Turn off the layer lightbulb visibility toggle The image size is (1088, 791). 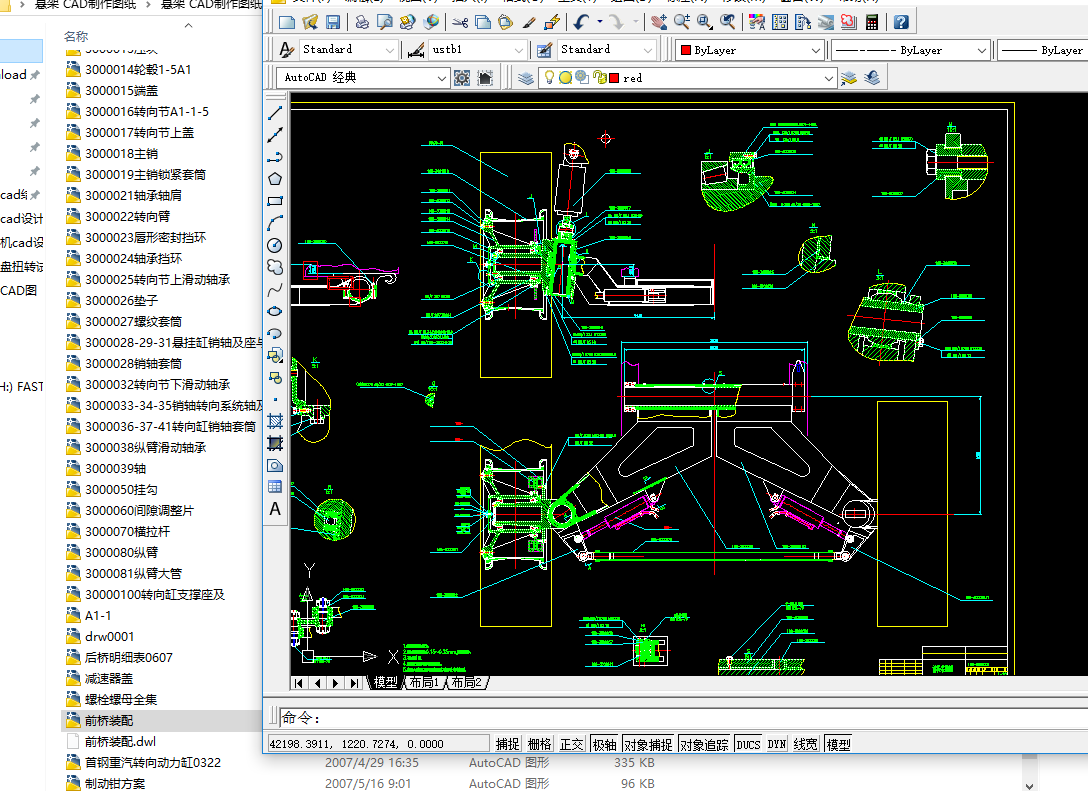[x=551, y=77]
